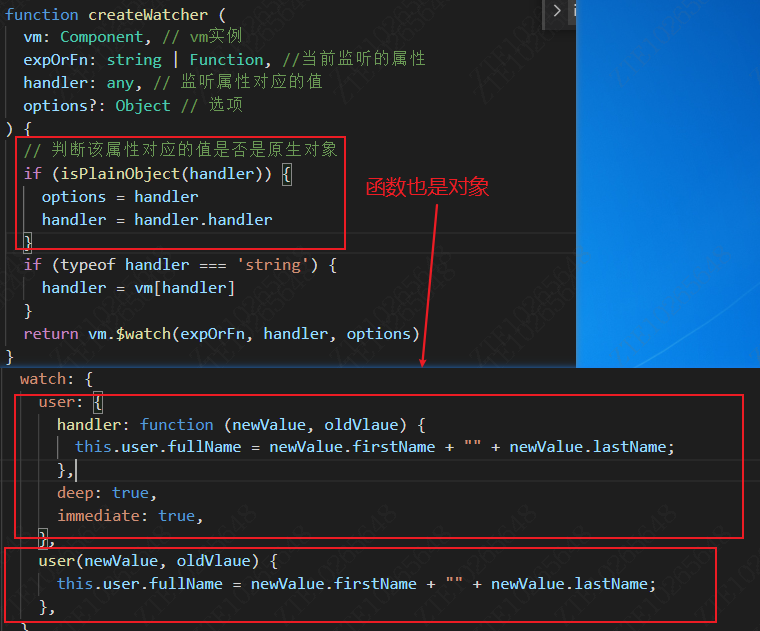Click the comment '//当前监听的属性'
Viewport: 760px width, 631px height.
pos(354,59)
